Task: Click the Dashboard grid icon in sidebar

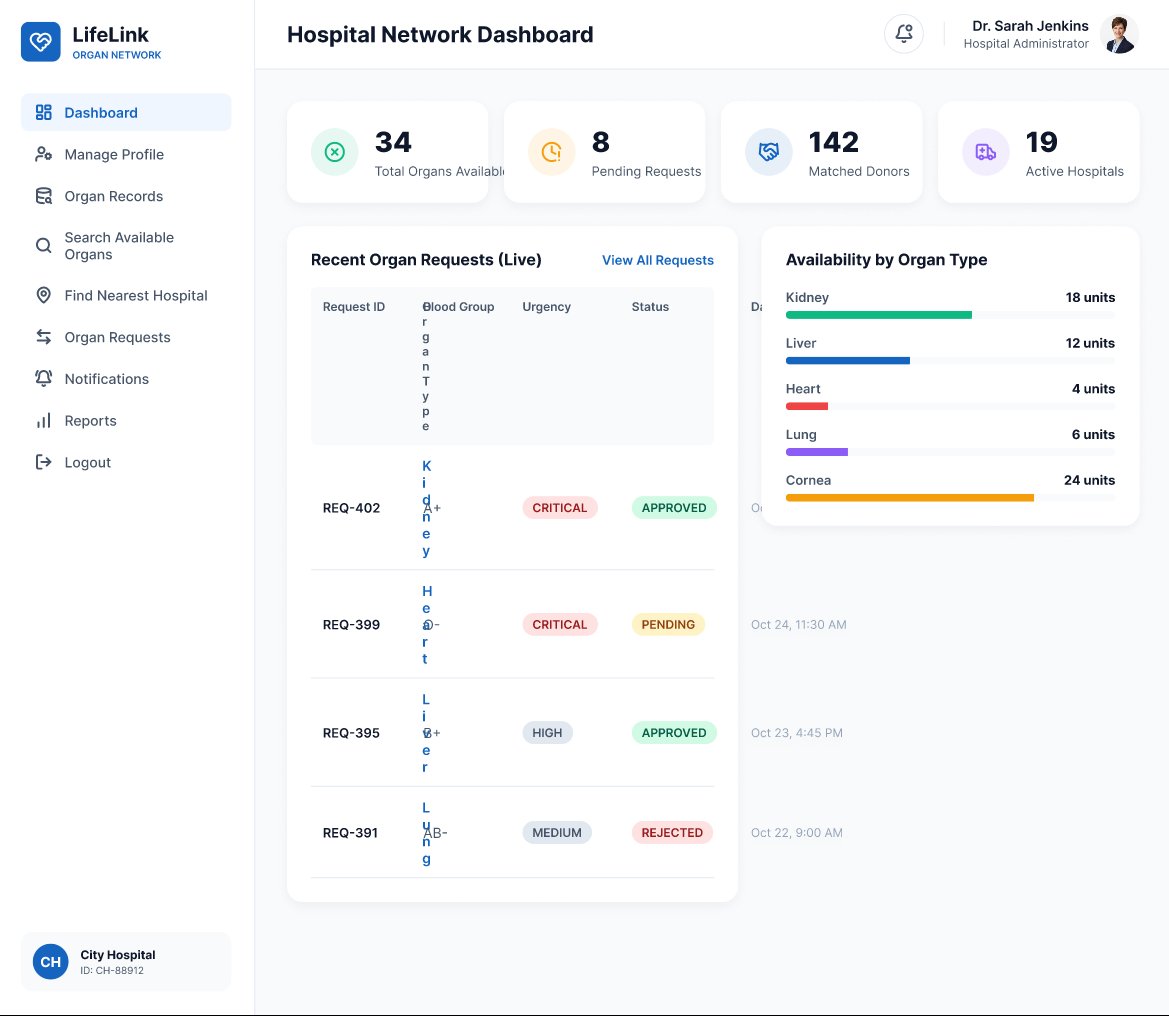Action: tap(44, 113)
